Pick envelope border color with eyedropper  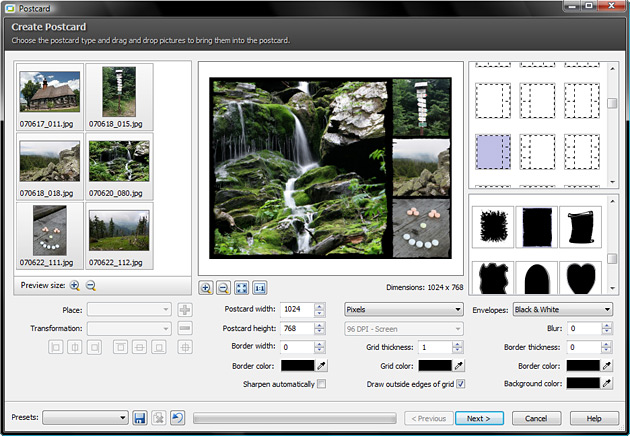pyautogui.click(x=607, y=365)
